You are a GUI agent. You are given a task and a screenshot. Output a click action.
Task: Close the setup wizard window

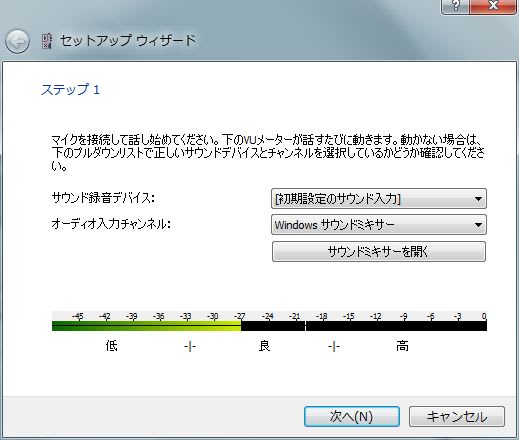(493, 6)
